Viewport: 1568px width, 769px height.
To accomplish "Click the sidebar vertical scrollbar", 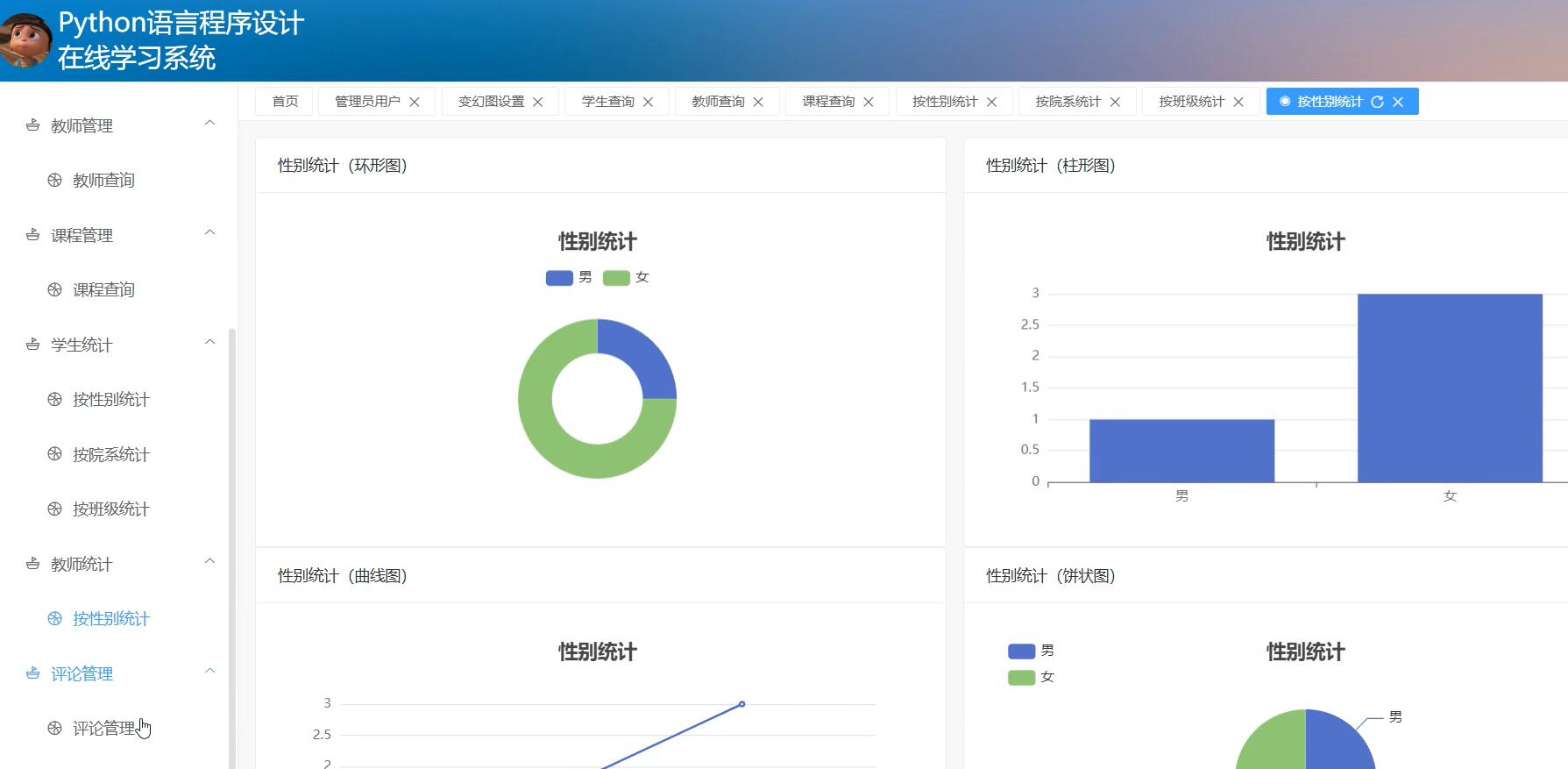I will (232, 548).
